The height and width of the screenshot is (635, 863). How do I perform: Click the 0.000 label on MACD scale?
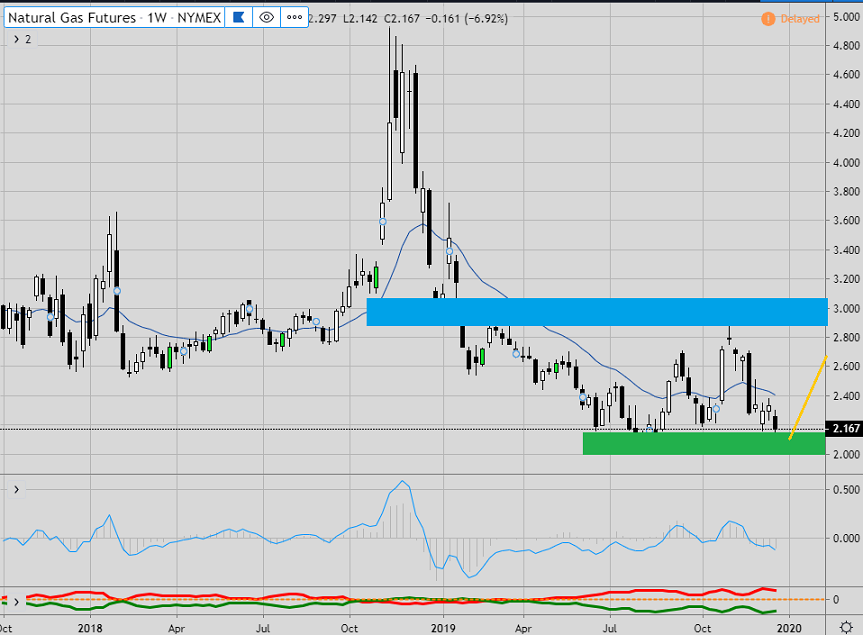point(846,538)
